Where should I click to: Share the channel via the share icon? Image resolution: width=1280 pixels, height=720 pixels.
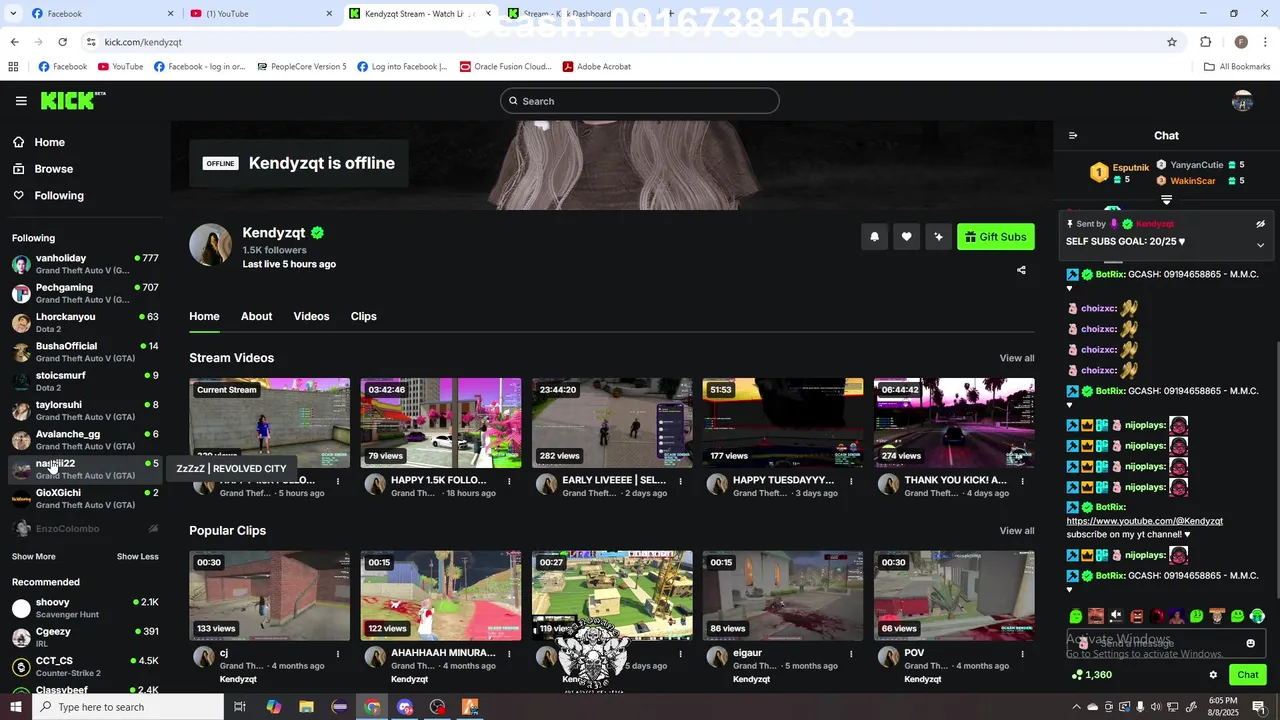click(1021, 270)
